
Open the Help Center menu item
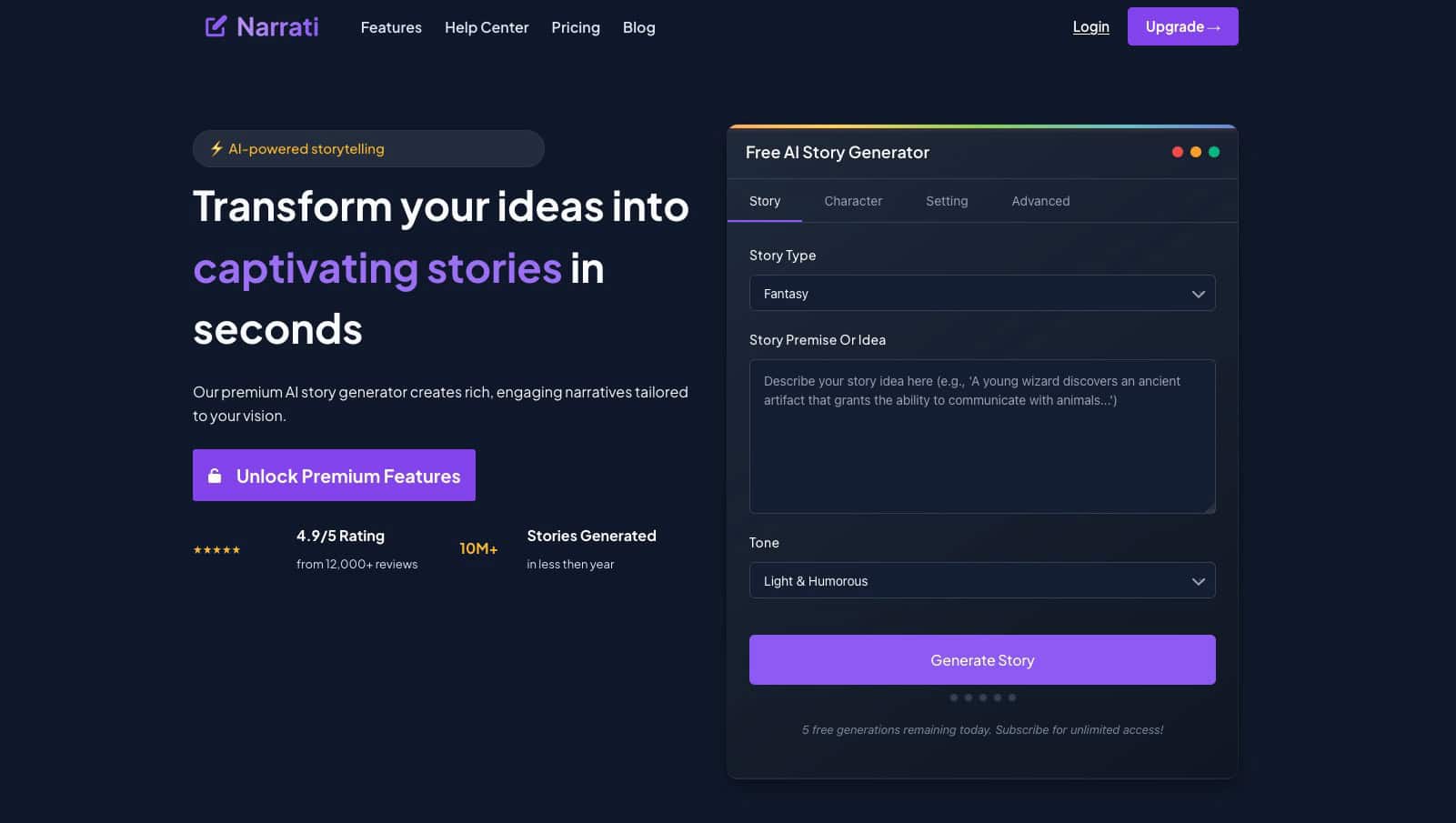coord(487,27)
